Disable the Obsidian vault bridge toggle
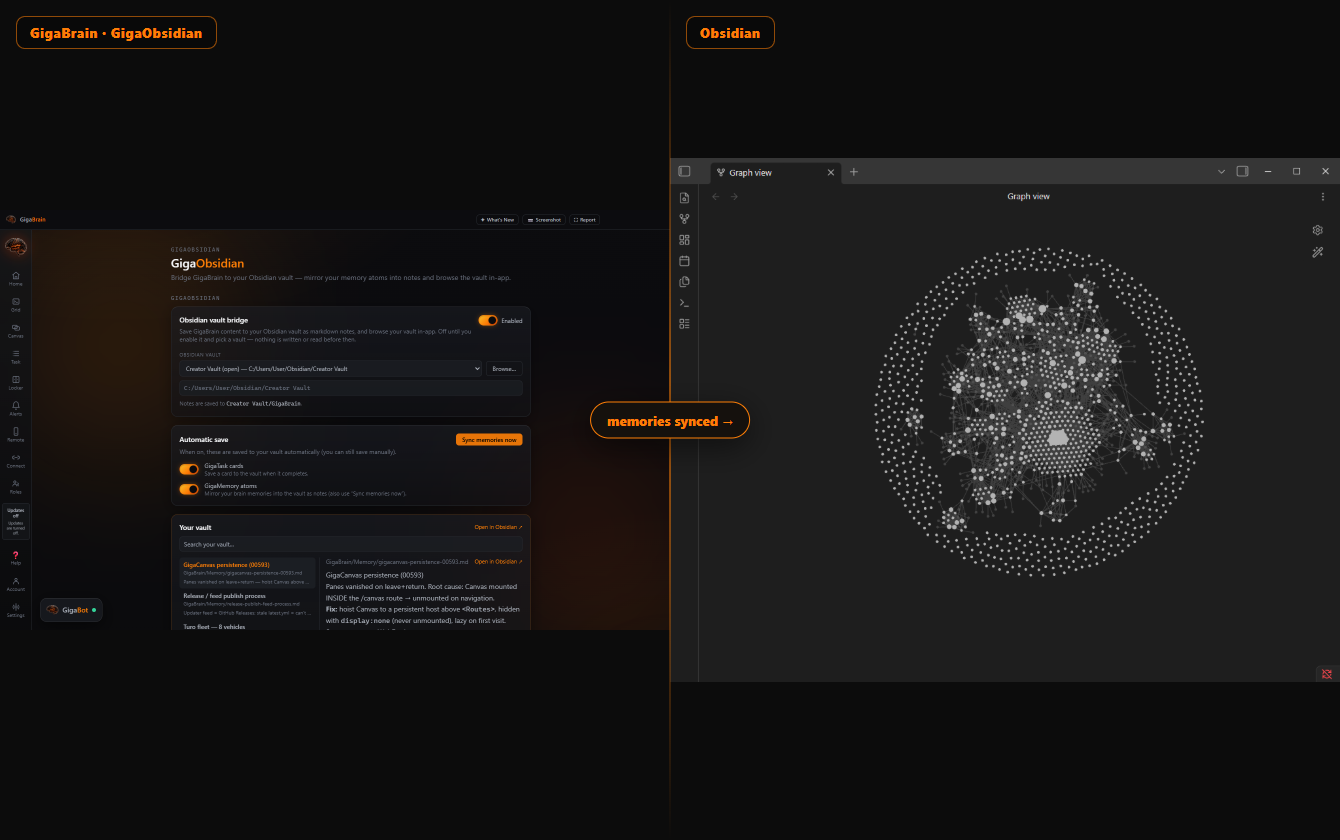 (488, 321)
